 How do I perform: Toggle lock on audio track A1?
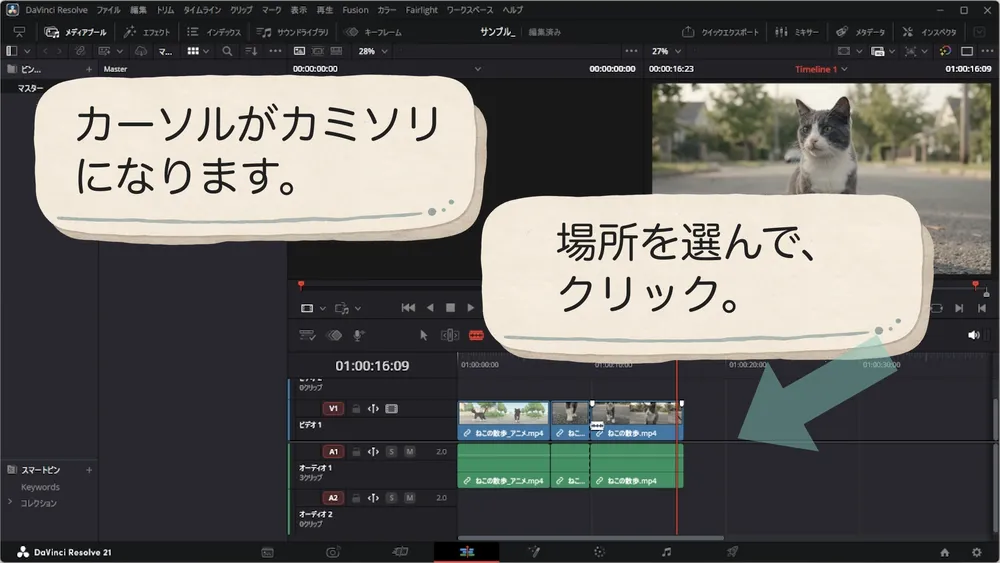coord(356,451)
